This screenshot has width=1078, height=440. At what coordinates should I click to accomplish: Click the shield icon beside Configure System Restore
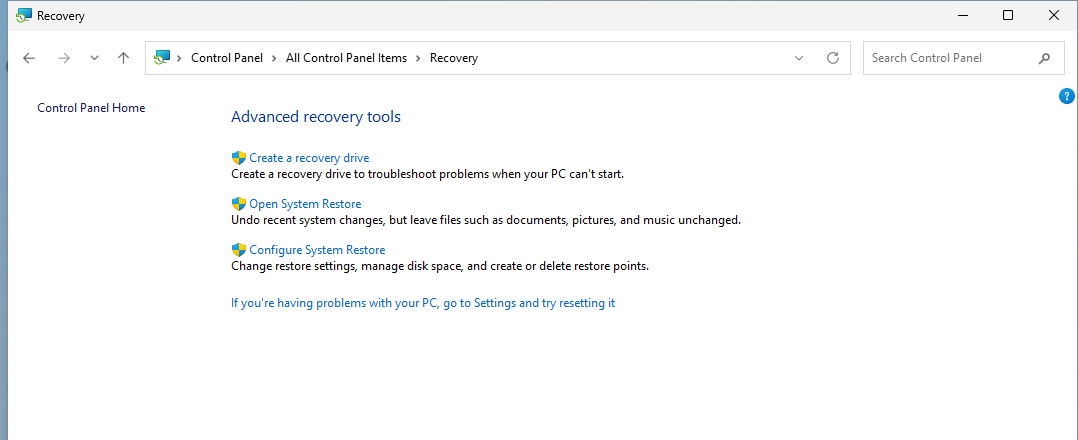pyautogui.click(x=239, y=250)
